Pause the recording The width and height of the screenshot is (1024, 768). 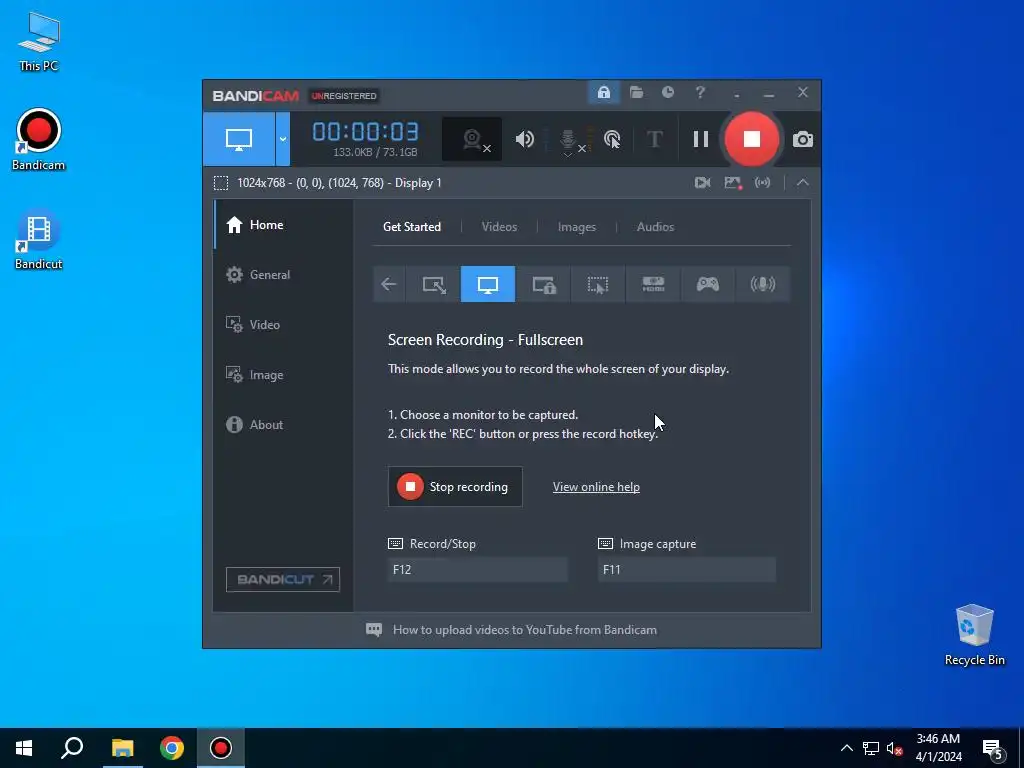tap(701, 139)
